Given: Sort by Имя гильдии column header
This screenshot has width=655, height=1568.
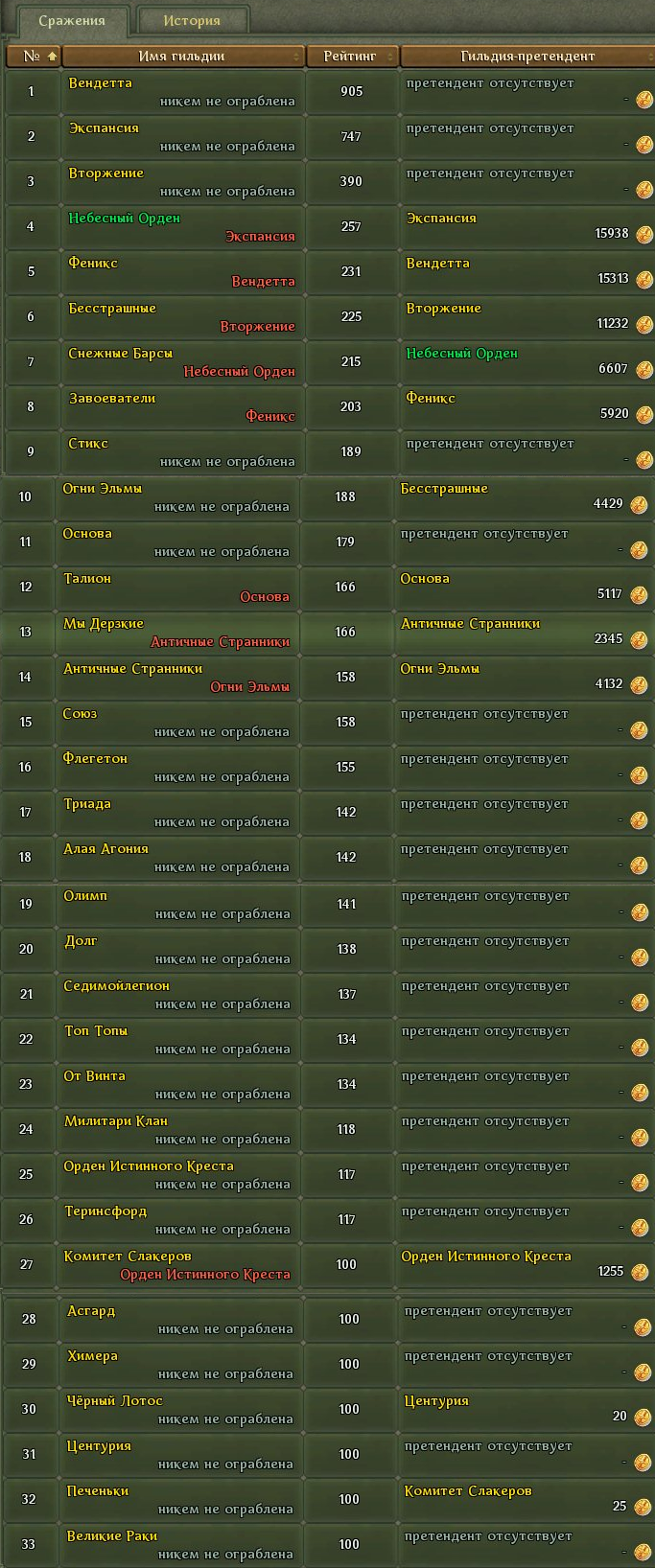Looking at the screenshot, I should point(182,57).
